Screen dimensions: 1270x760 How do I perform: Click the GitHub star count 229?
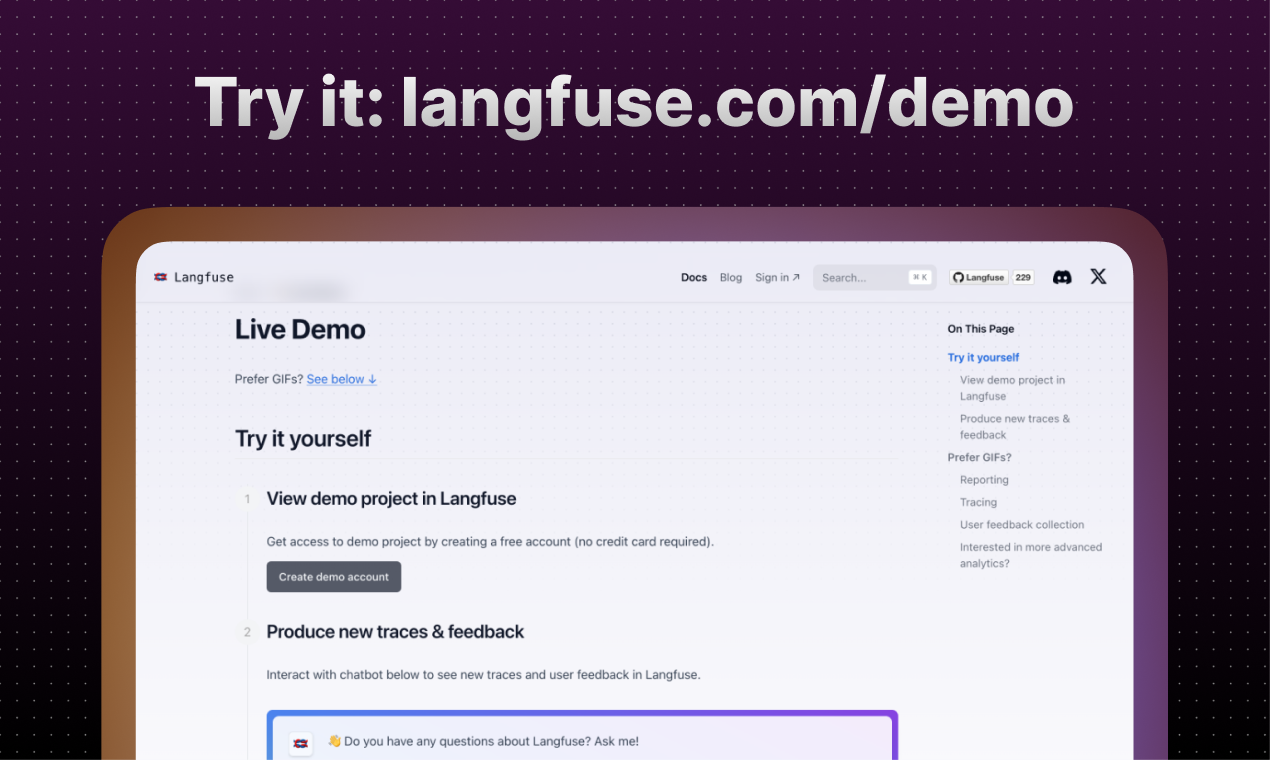(1023, 278)
